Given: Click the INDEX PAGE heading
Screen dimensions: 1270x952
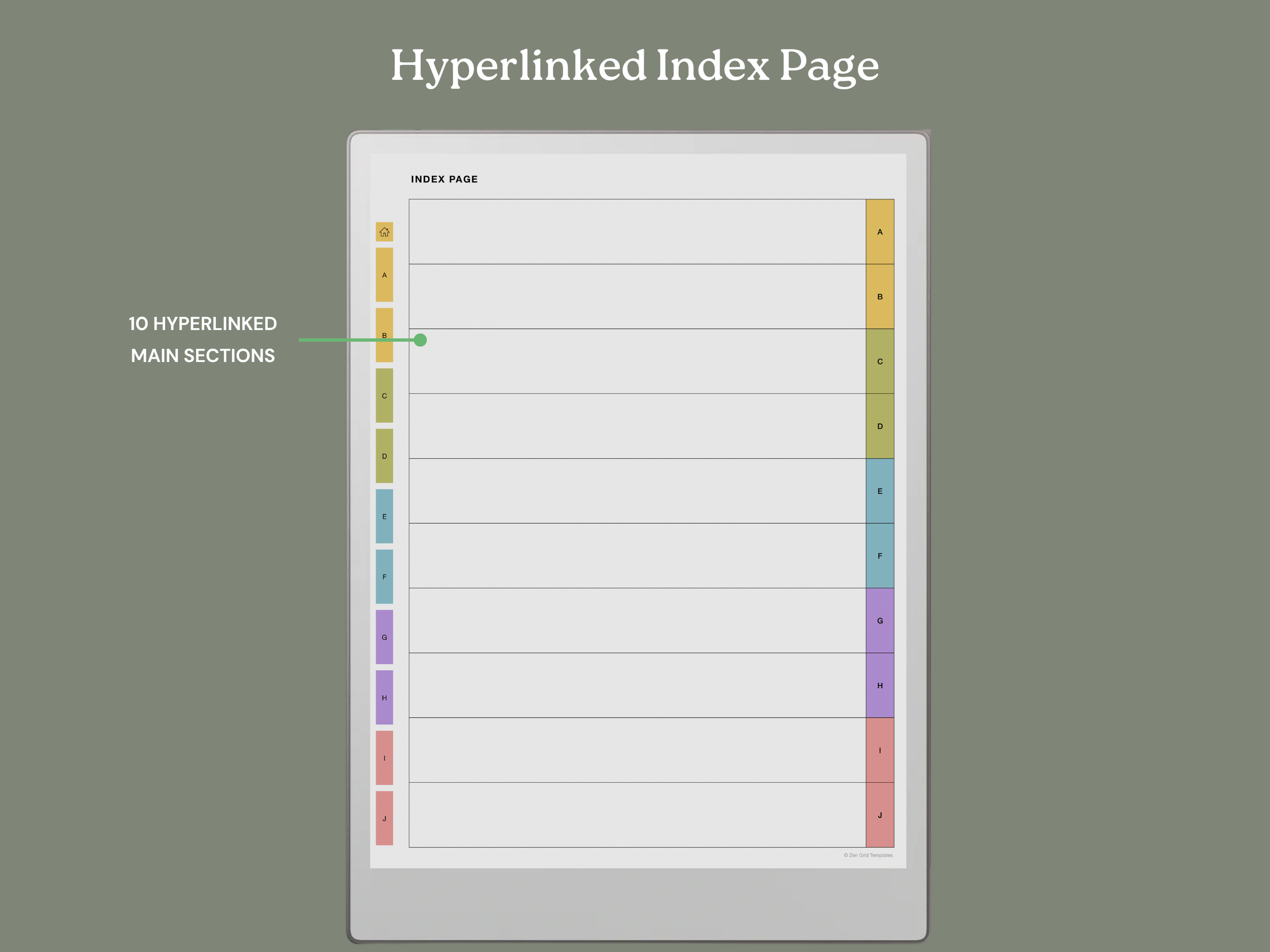Looking at the screenshot, I should (x=444, y=179).
